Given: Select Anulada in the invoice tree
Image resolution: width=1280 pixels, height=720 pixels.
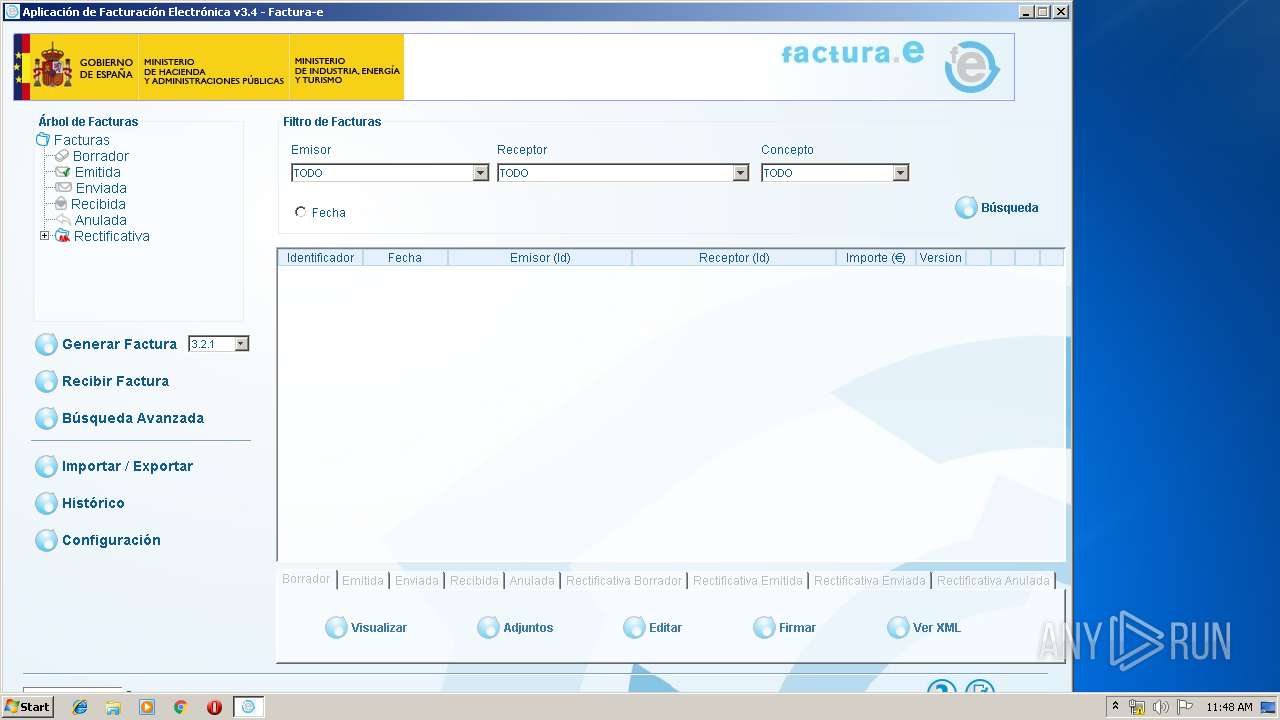Looking at the screenshot, I should 101,220.
